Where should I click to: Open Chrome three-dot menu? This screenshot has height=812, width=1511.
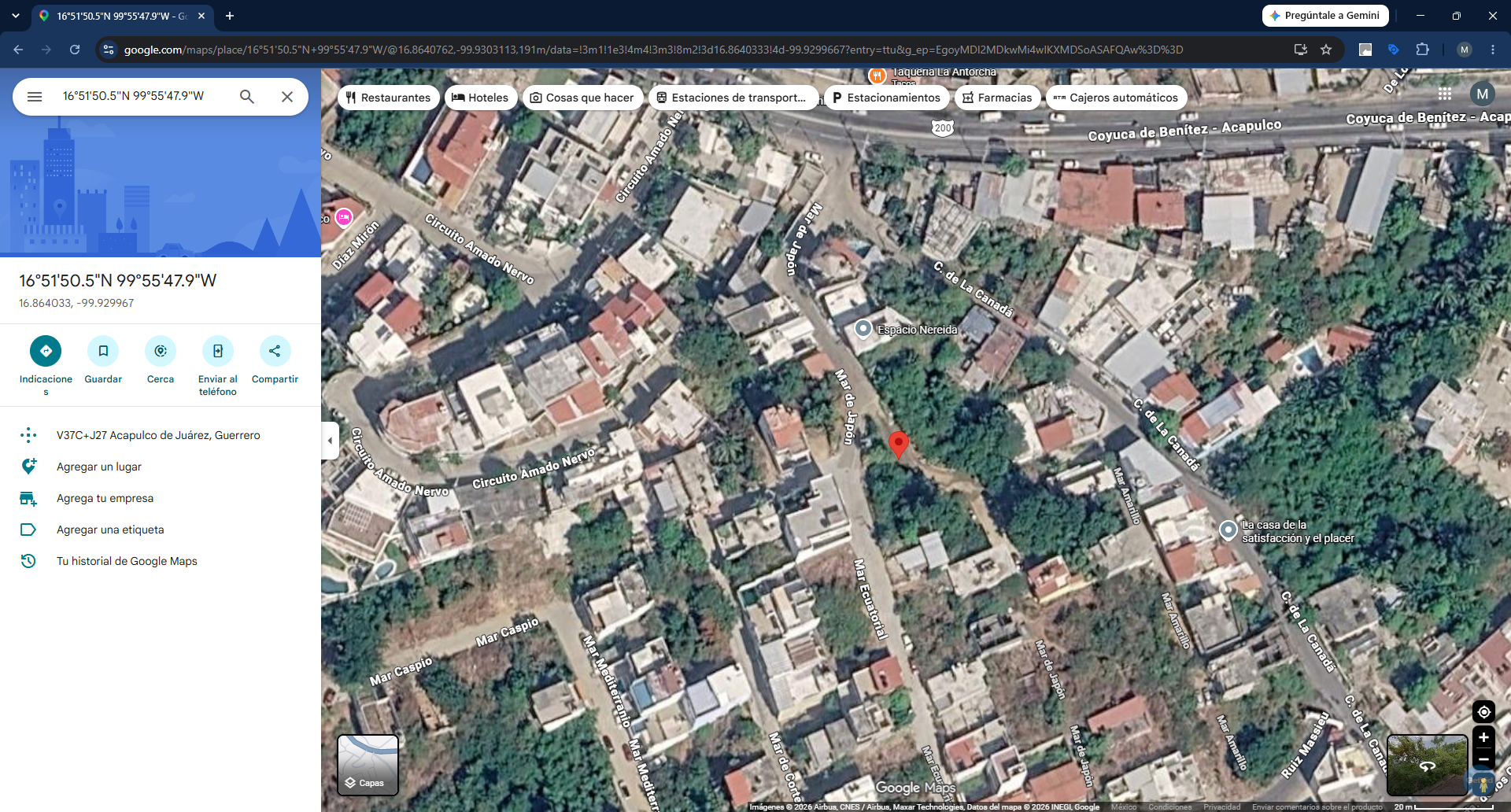[1493, 50]
